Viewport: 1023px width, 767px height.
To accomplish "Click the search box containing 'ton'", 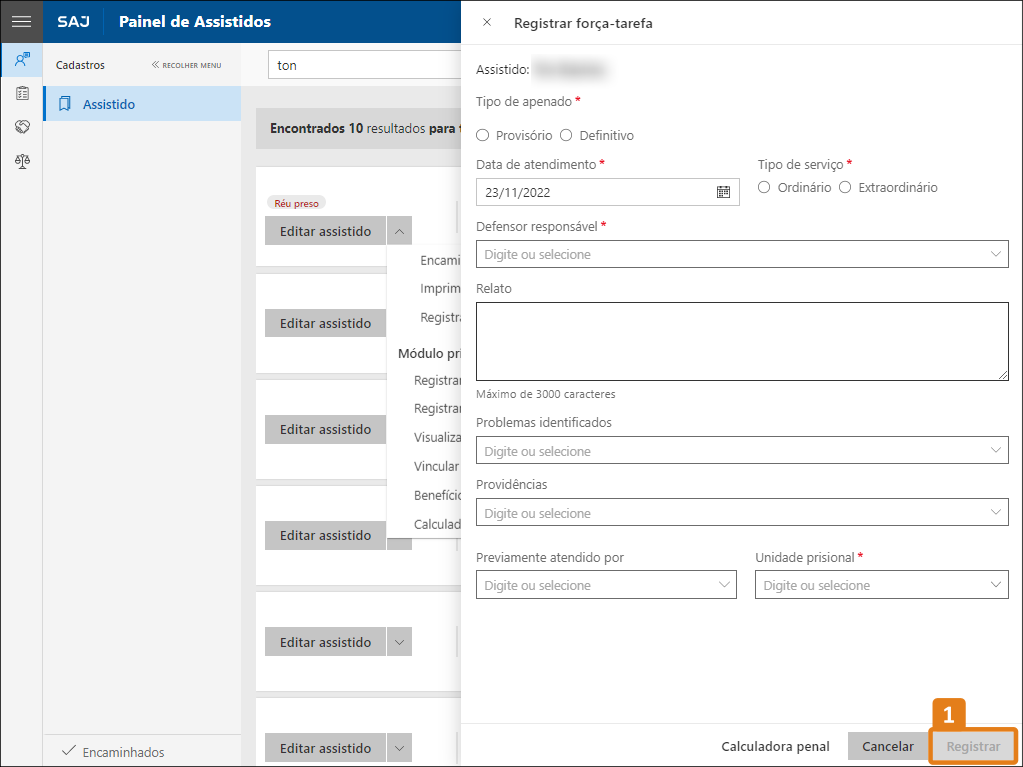I will (x=365, y=65).
